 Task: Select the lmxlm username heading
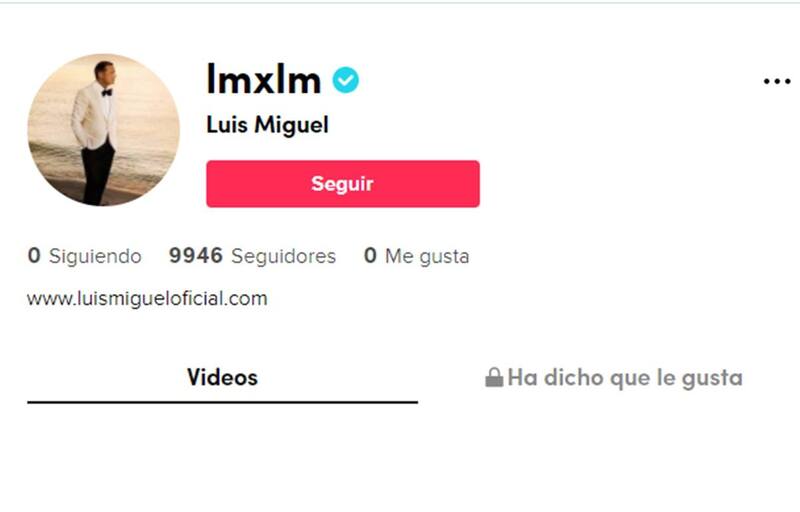click(x=264, y=79)
